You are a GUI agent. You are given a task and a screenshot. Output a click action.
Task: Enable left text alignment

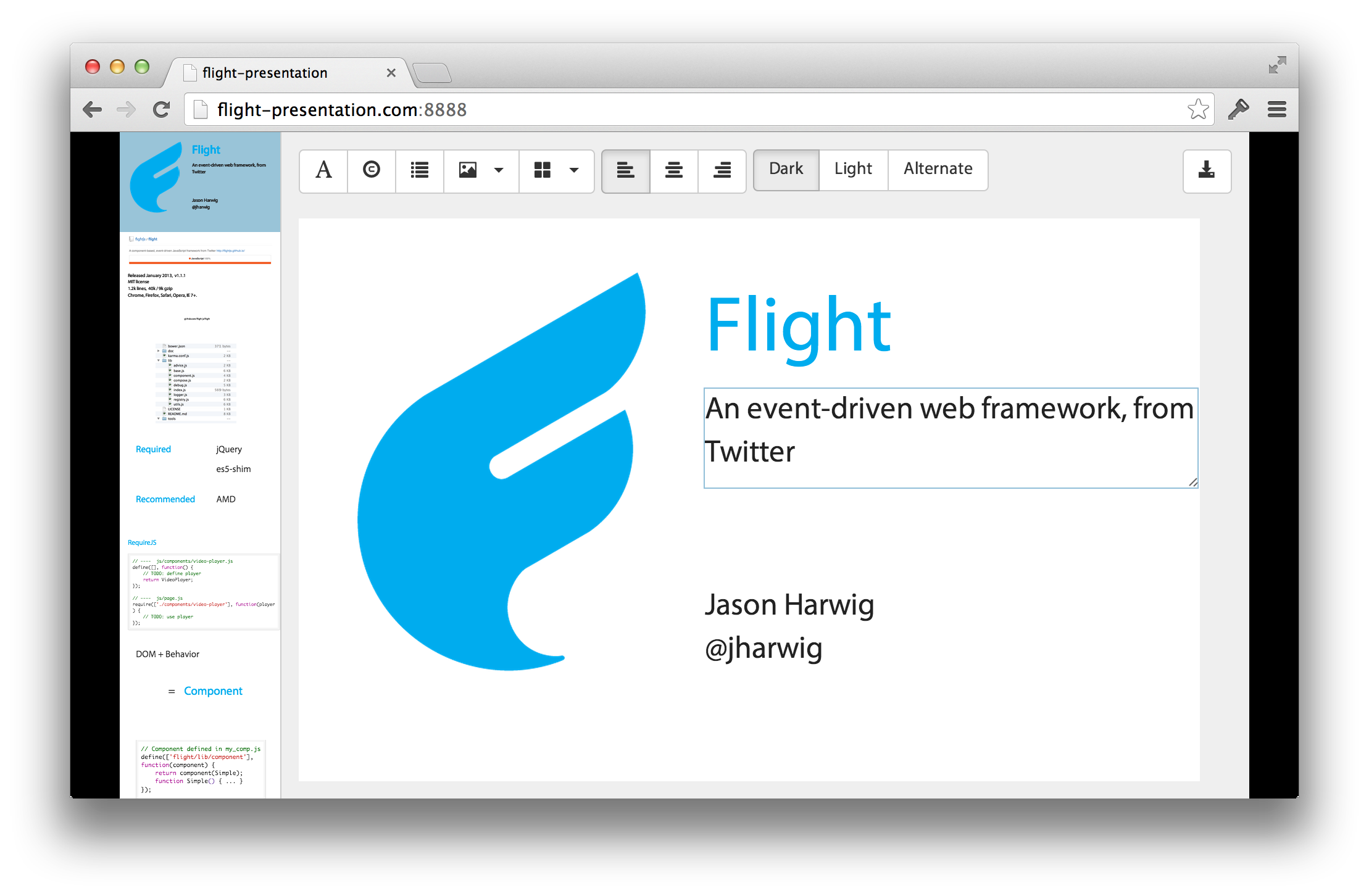(x=625, y=170)
